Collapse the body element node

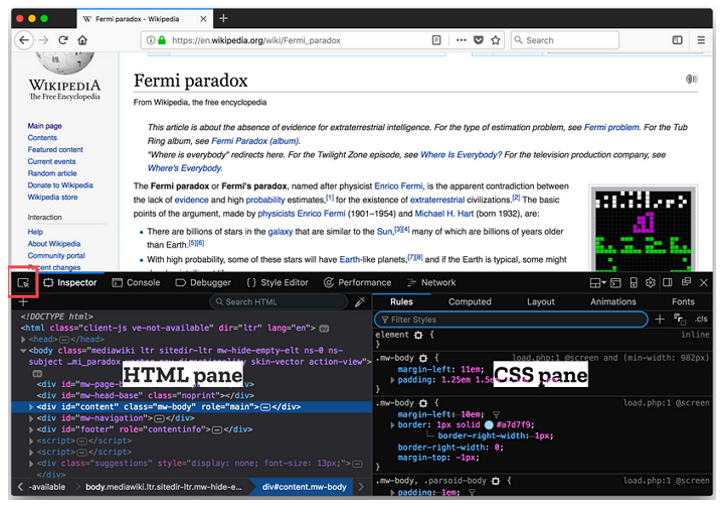tap(23, 350)
